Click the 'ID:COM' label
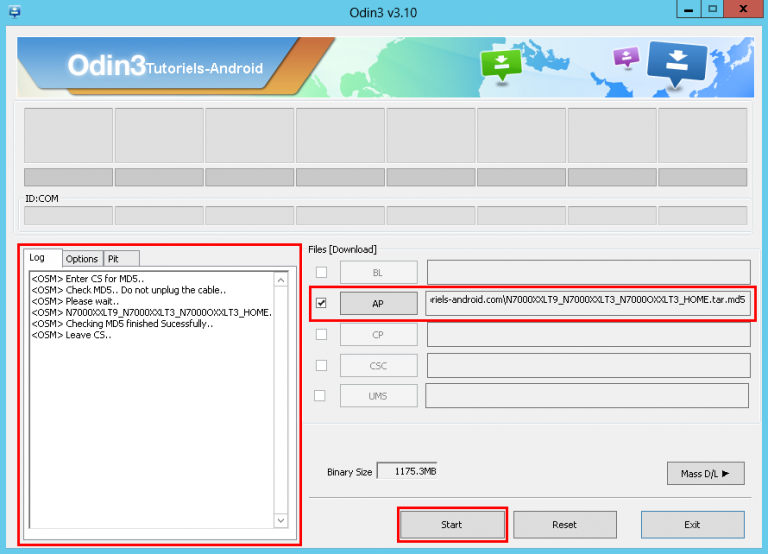This screenshot has width=768, height=554. tap(42, 198)
